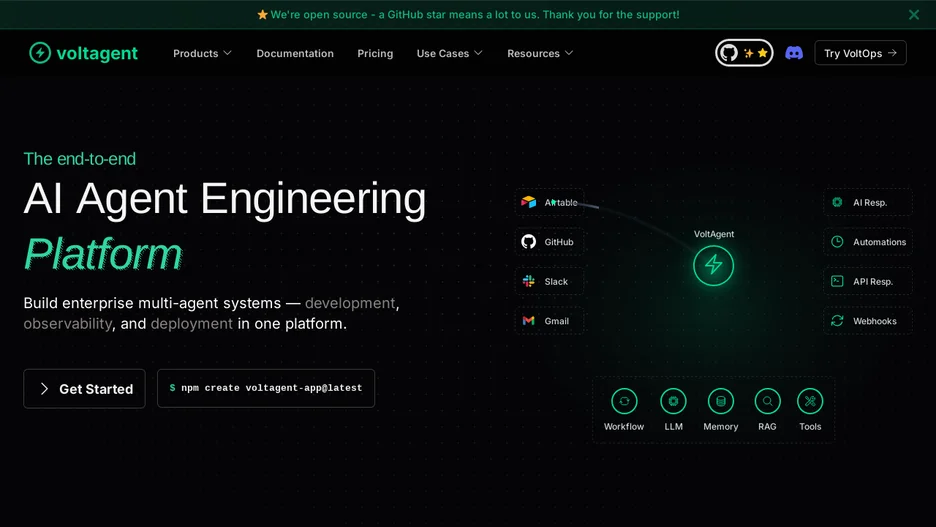936x527 pixels.
Task: Copy the npm create voltagent-app command
Action: [266, 388]
